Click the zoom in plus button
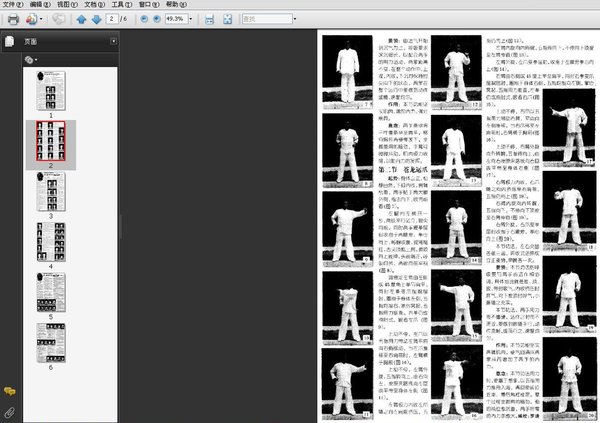This screenshot has width=600, height=423. [157, 19]
